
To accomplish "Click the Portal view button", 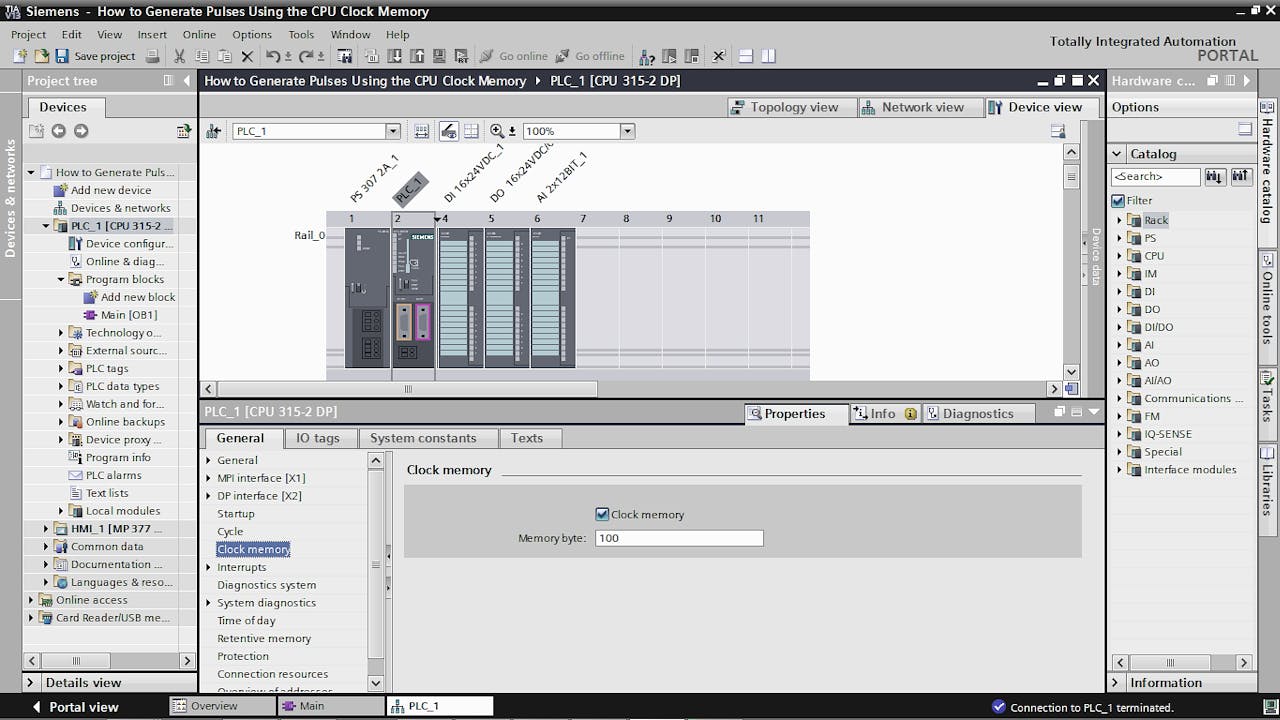I will point(74,707).
